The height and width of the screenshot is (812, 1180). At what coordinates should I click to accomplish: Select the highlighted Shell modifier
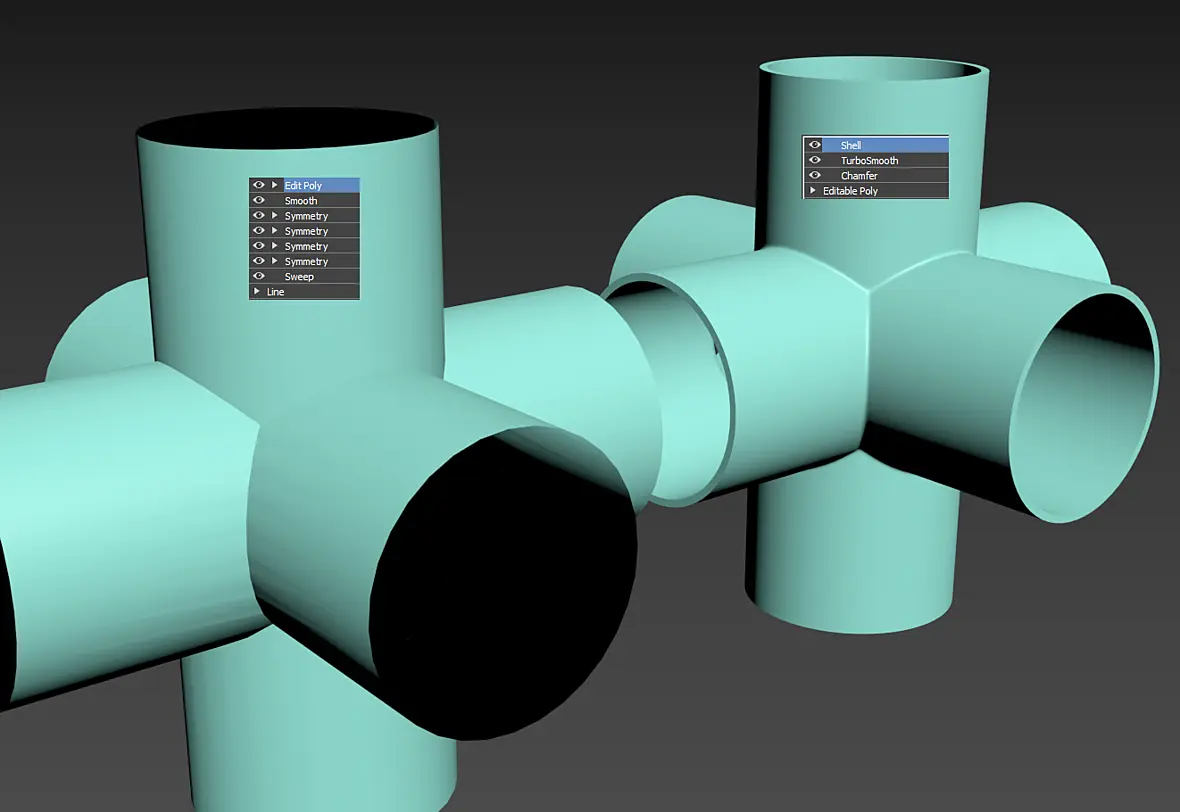(x=850, y=145)
